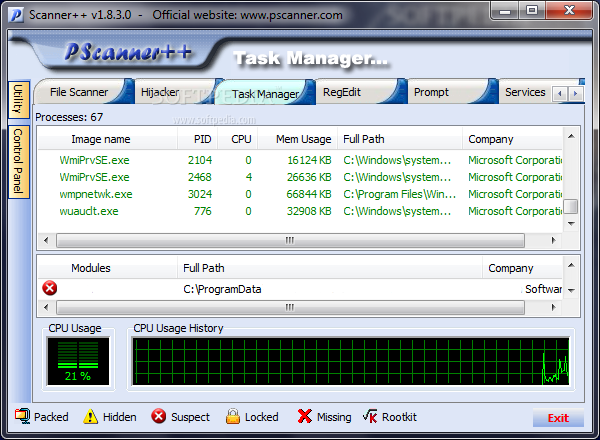Click the modules list horizontal scrollbar thumb
This screenshot has width=600, height=440.
tap(290, 307)
